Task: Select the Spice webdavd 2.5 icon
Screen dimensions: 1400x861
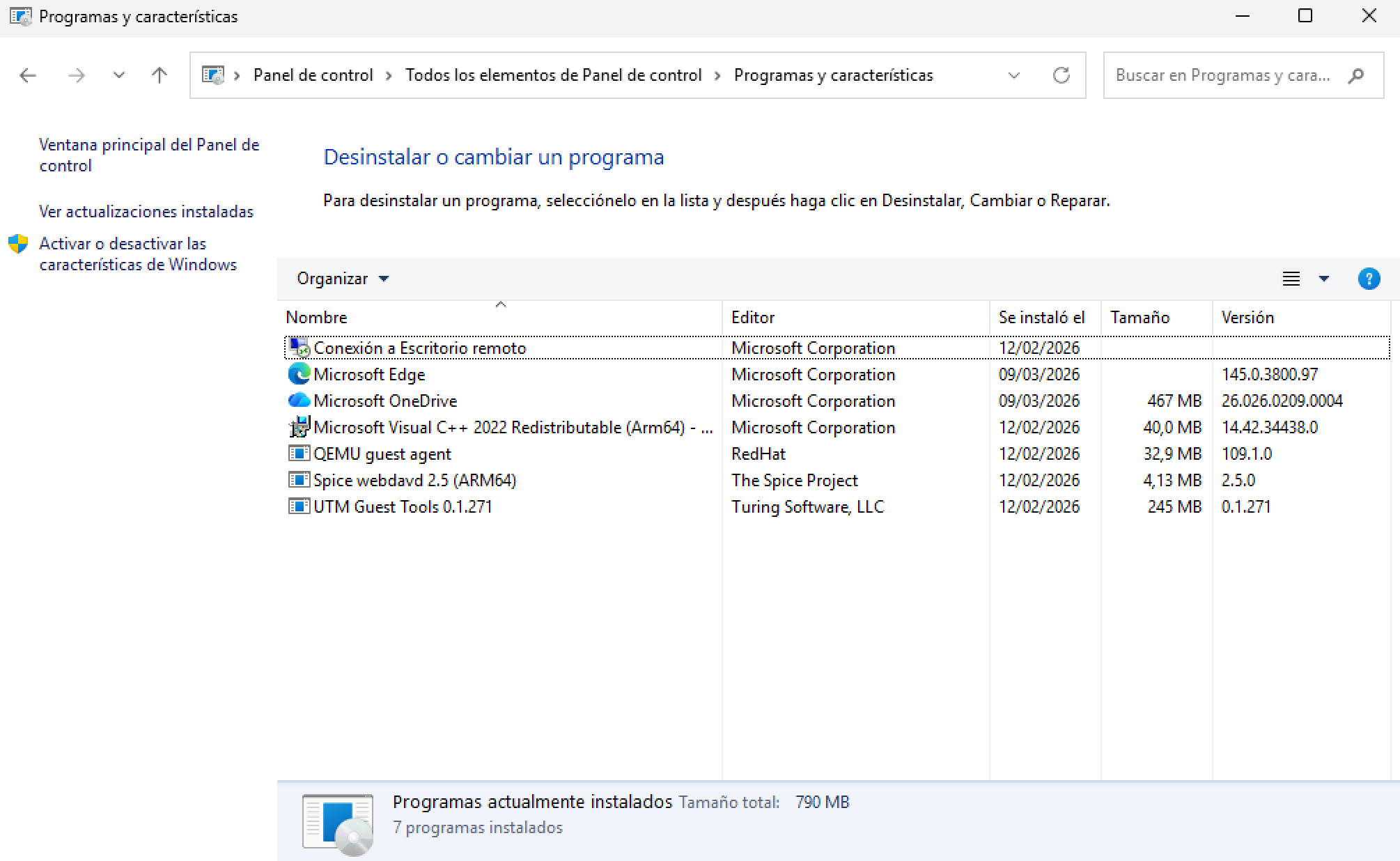Action: pos(299,480)
